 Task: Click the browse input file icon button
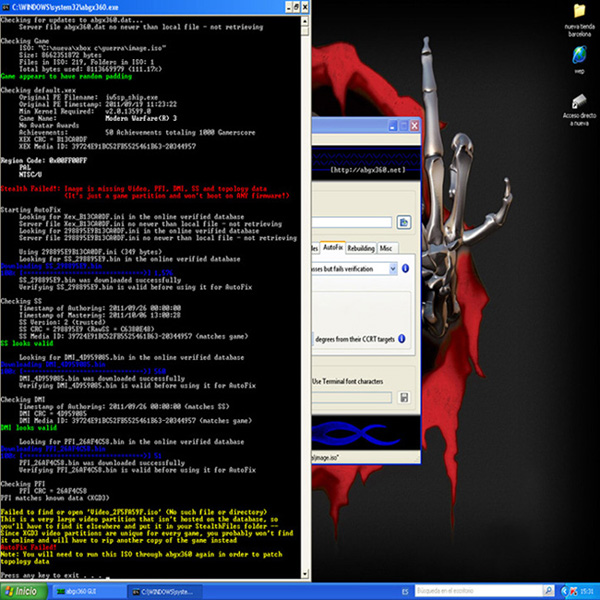coord(404,222)
